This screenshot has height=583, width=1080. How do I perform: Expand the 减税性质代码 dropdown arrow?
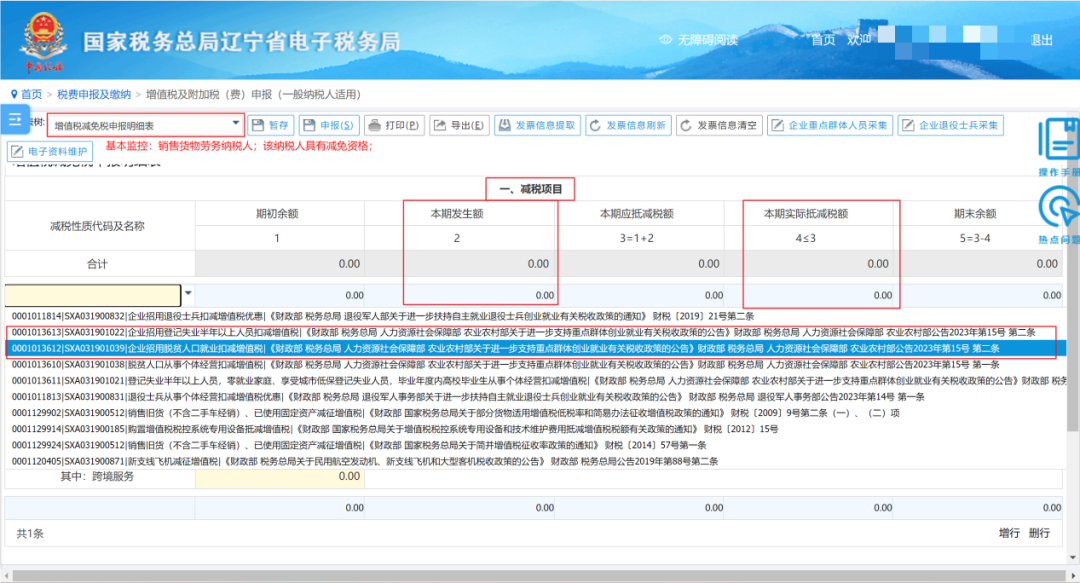coord(188,294)
